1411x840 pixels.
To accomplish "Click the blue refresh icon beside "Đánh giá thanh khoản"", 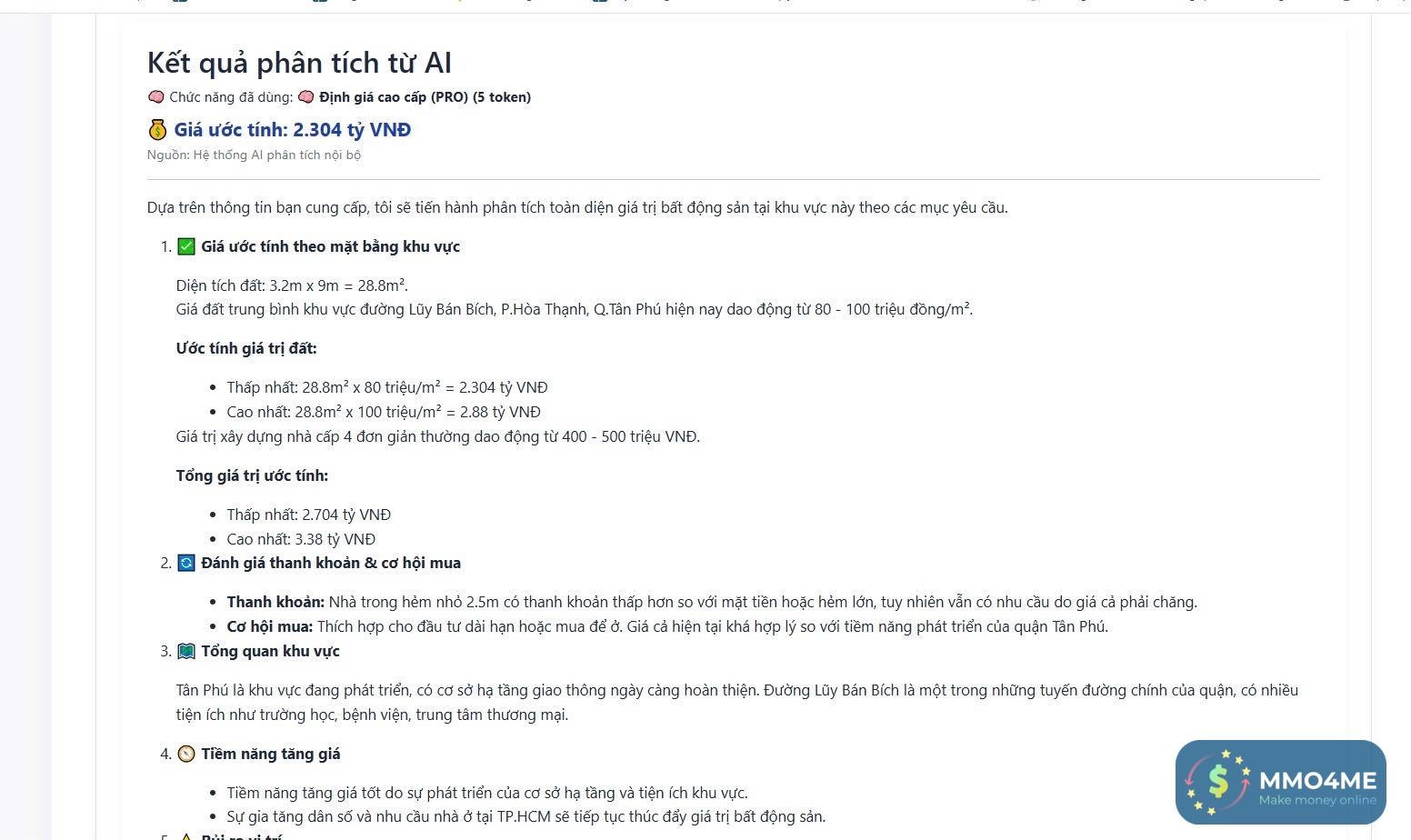I will pyautogui.click(x=186, y=563).
